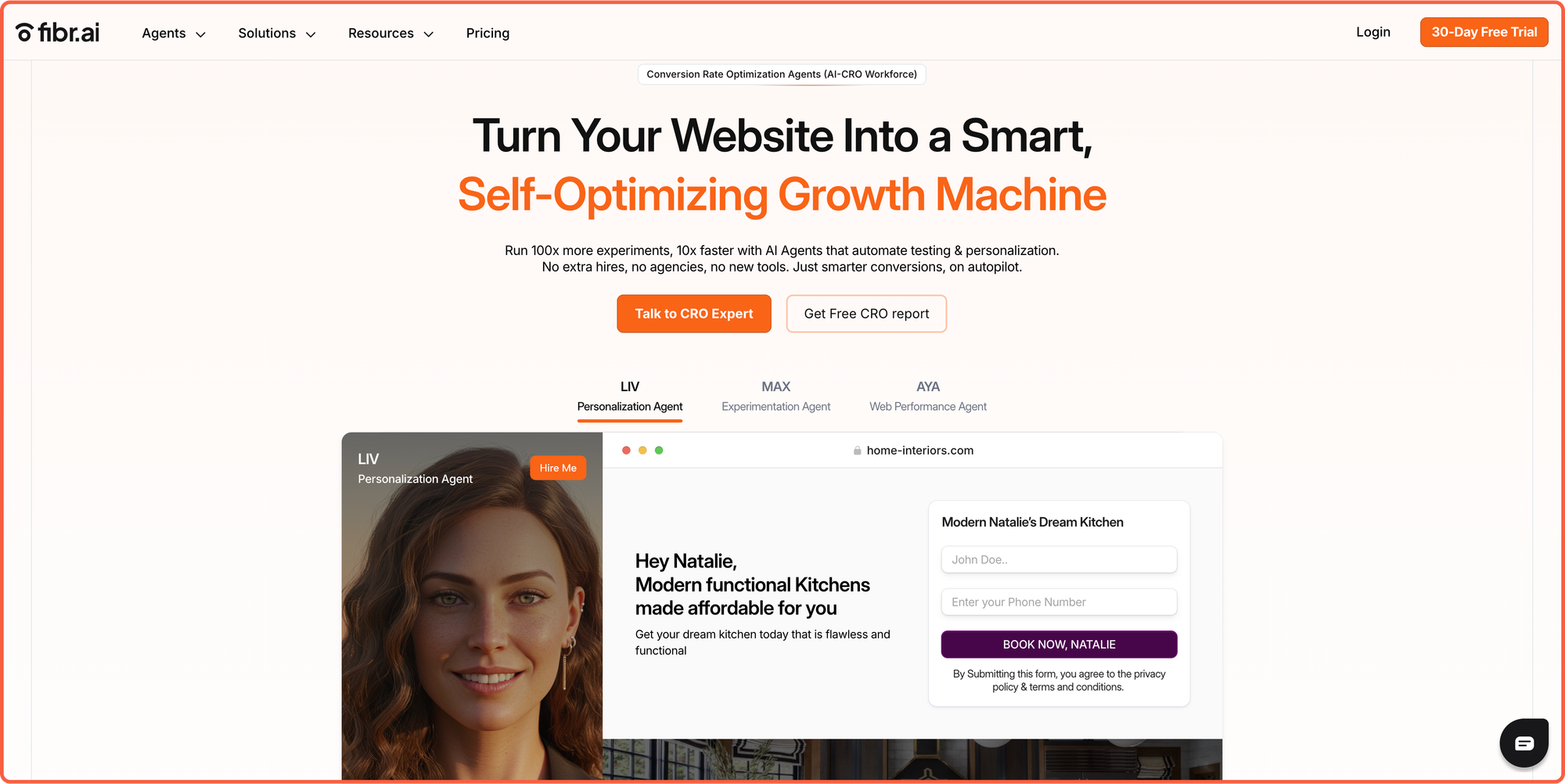Screen dimensions: 1565x784
Task: Expand the Solutions dropdown menu
Action: coord(277,33)
